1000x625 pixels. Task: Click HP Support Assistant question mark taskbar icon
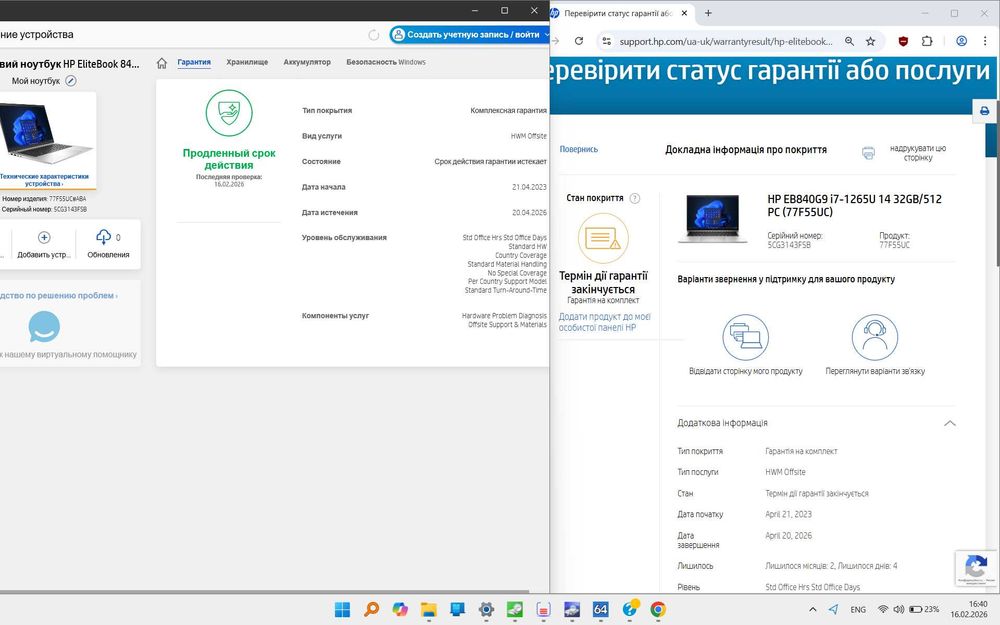(630, 609)
